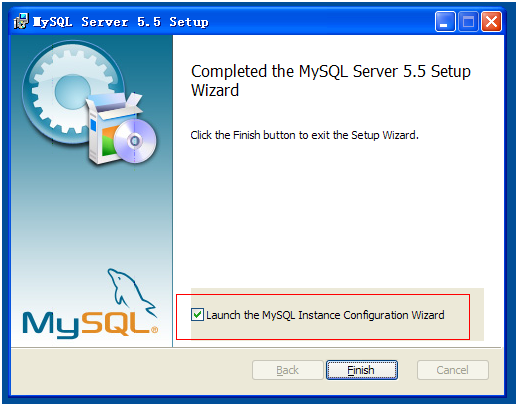Screen dimensions: 518x406
Task: Click the disabled maximize window button
Action: tap(468, 22)
